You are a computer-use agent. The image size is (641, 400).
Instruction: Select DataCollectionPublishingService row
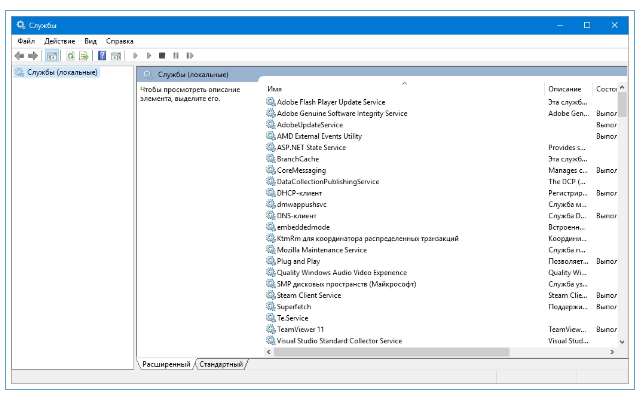[x=328, y=182]
